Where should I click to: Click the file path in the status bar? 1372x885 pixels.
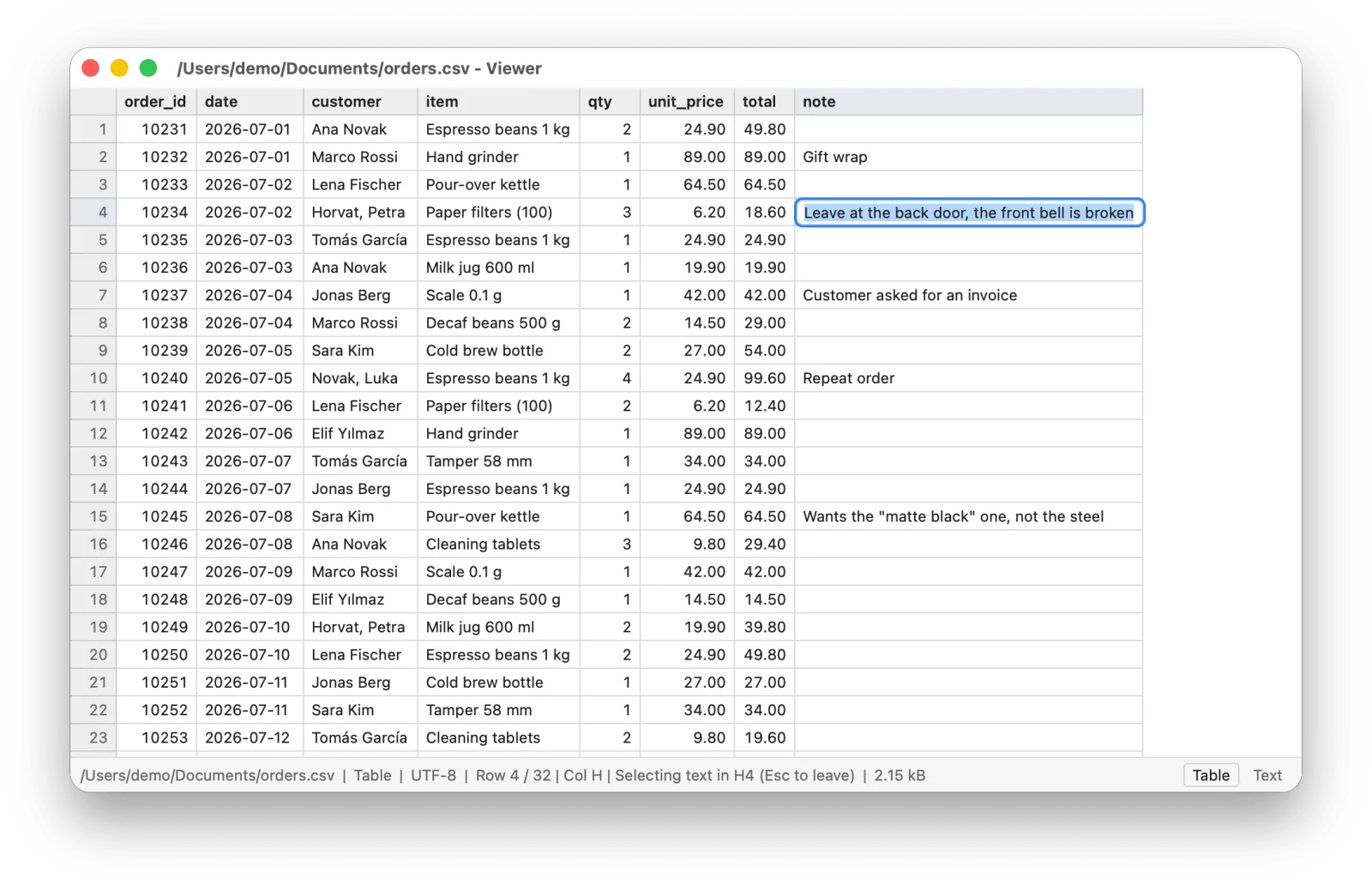(208, 775)
